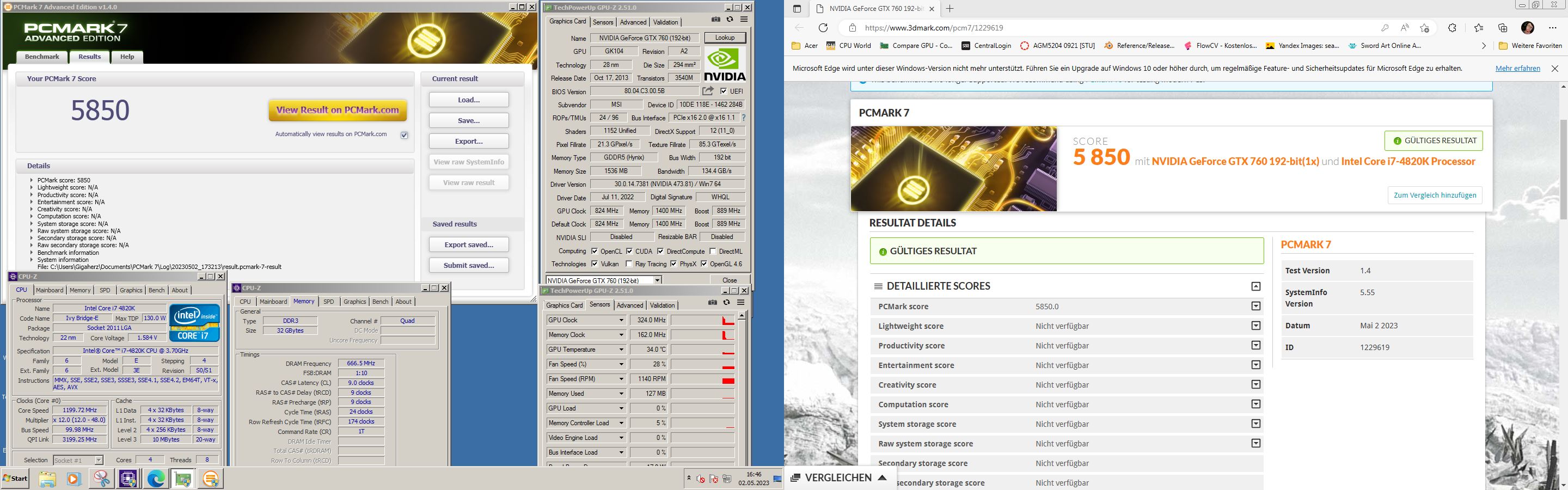Expand the Lightweight score row on webpage
This screenshot has width=1568, height=490.
click(1255, 326)
